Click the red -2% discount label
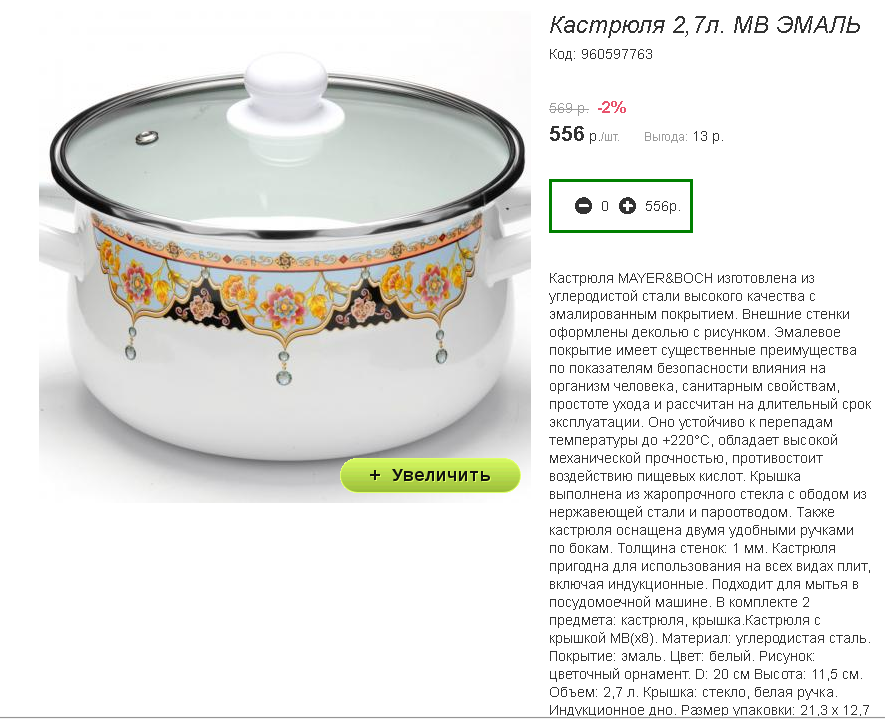Image resolution: width=885 pixels, height=719 pixels. (x=612, y=107)
